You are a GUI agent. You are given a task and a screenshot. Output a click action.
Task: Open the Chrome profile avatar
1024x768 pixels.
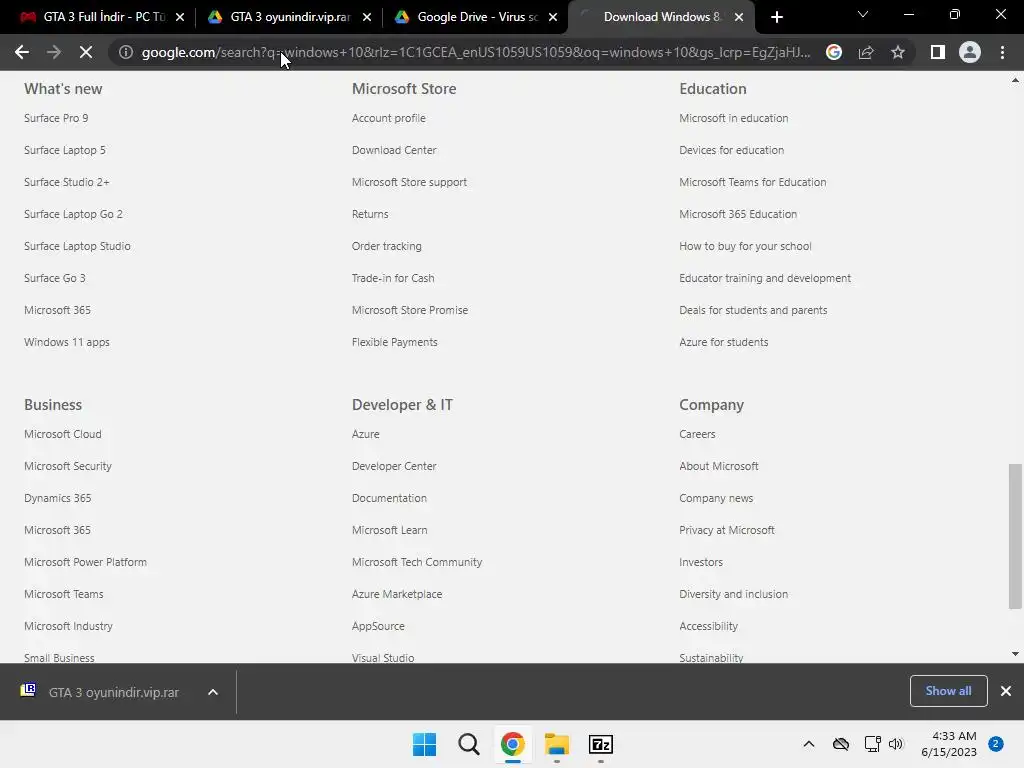pos(970,52)
